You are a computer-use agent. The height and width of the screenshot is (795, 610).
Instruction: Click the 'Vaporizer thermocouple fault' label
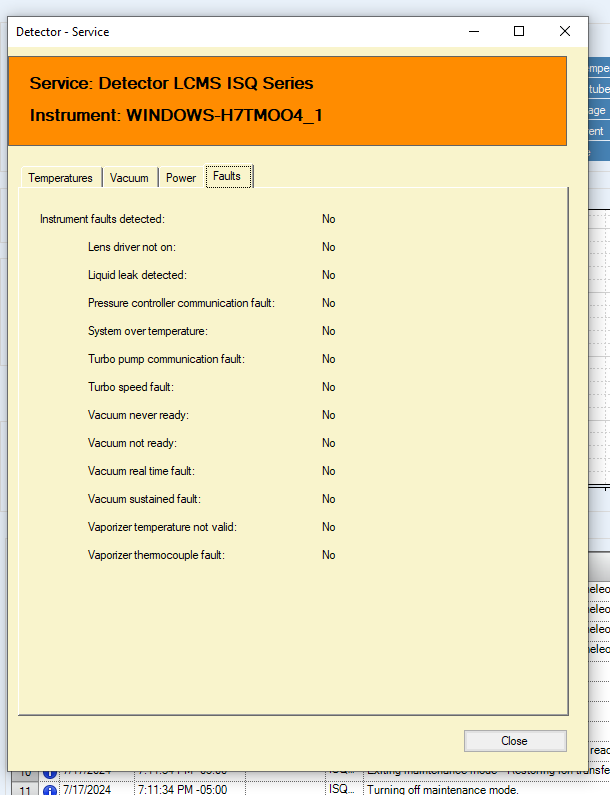tap(156, 555)
